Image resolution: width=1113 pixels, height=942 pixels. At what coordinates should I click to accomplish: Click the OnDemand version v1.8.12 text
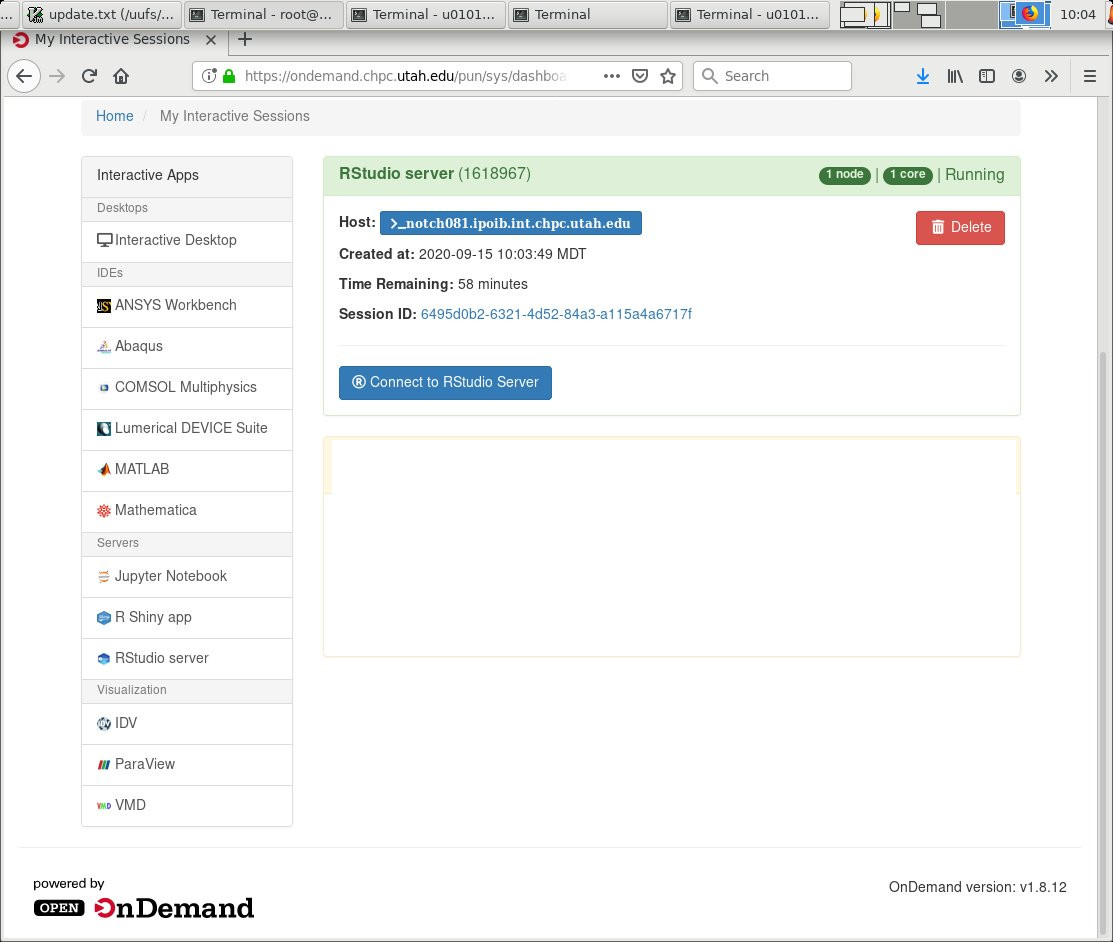point(977,887)
